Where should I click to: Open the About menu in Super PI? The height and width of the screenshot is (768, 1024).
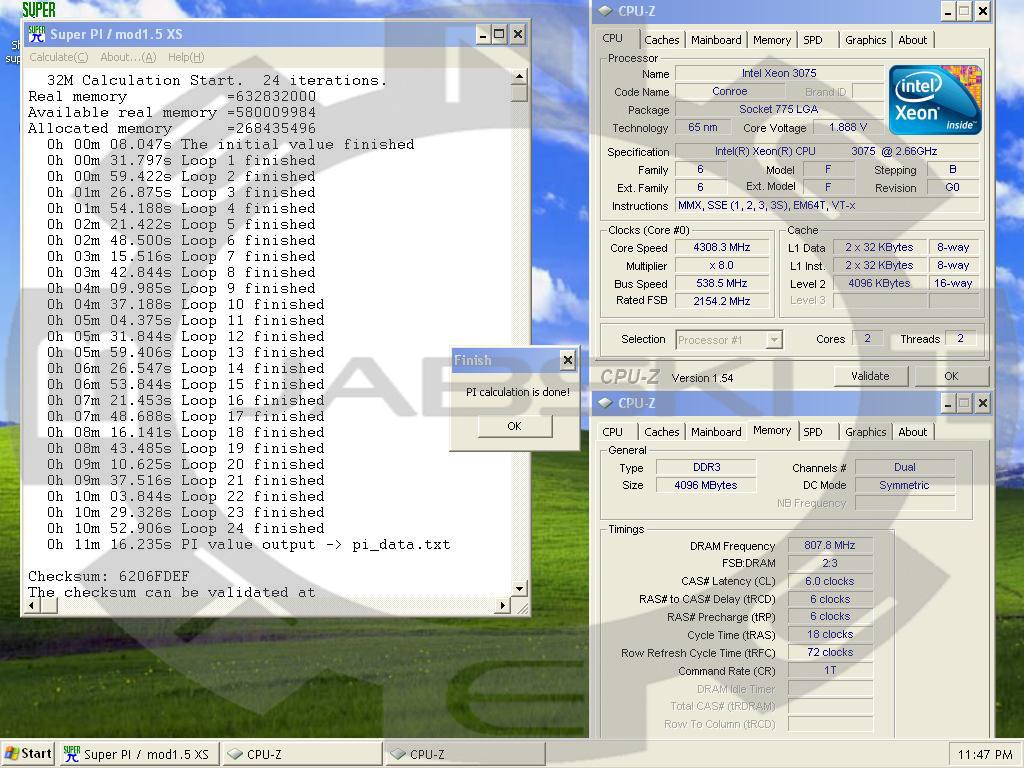pos(128,57)
